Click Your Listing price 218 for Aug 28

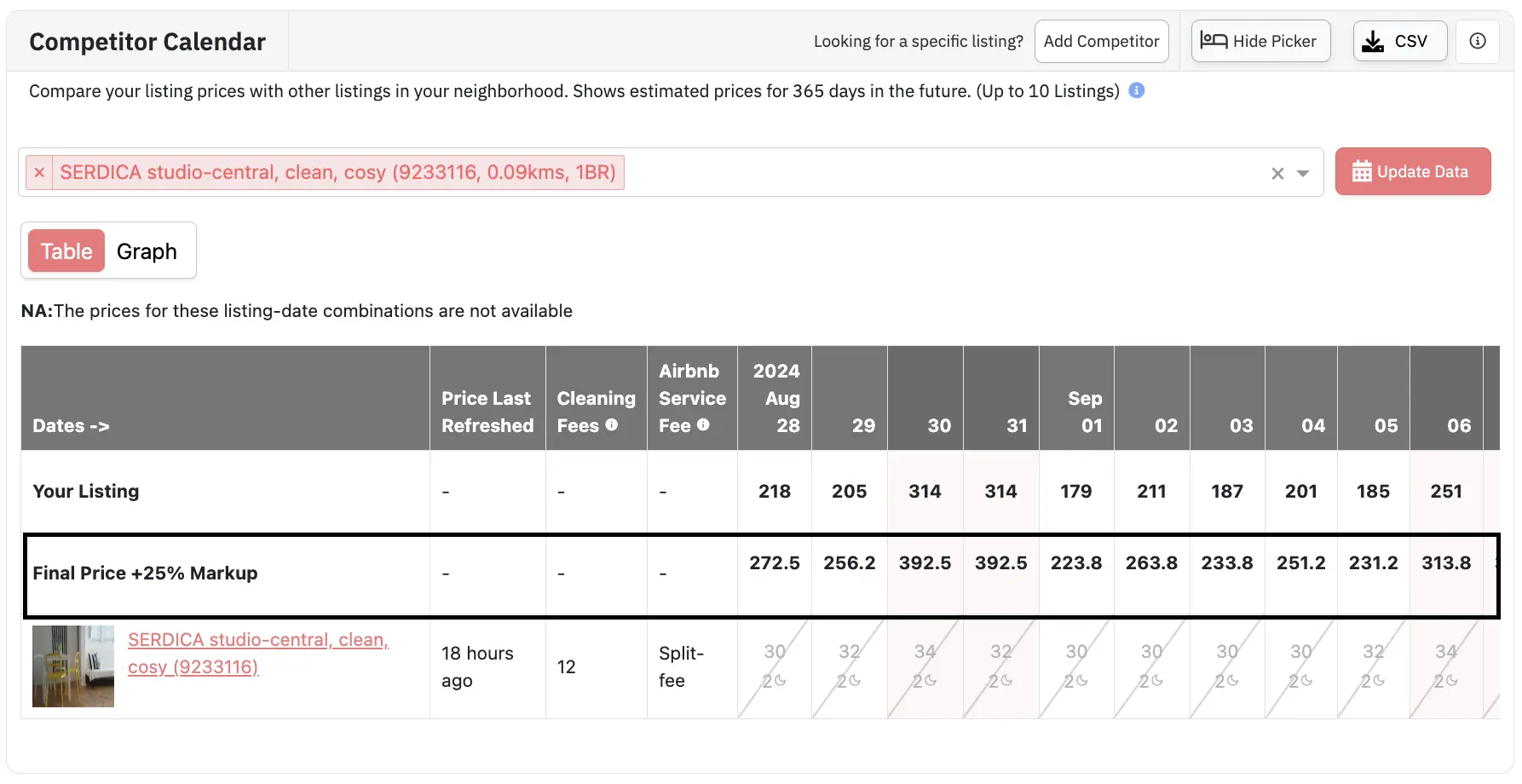[774, 491]
